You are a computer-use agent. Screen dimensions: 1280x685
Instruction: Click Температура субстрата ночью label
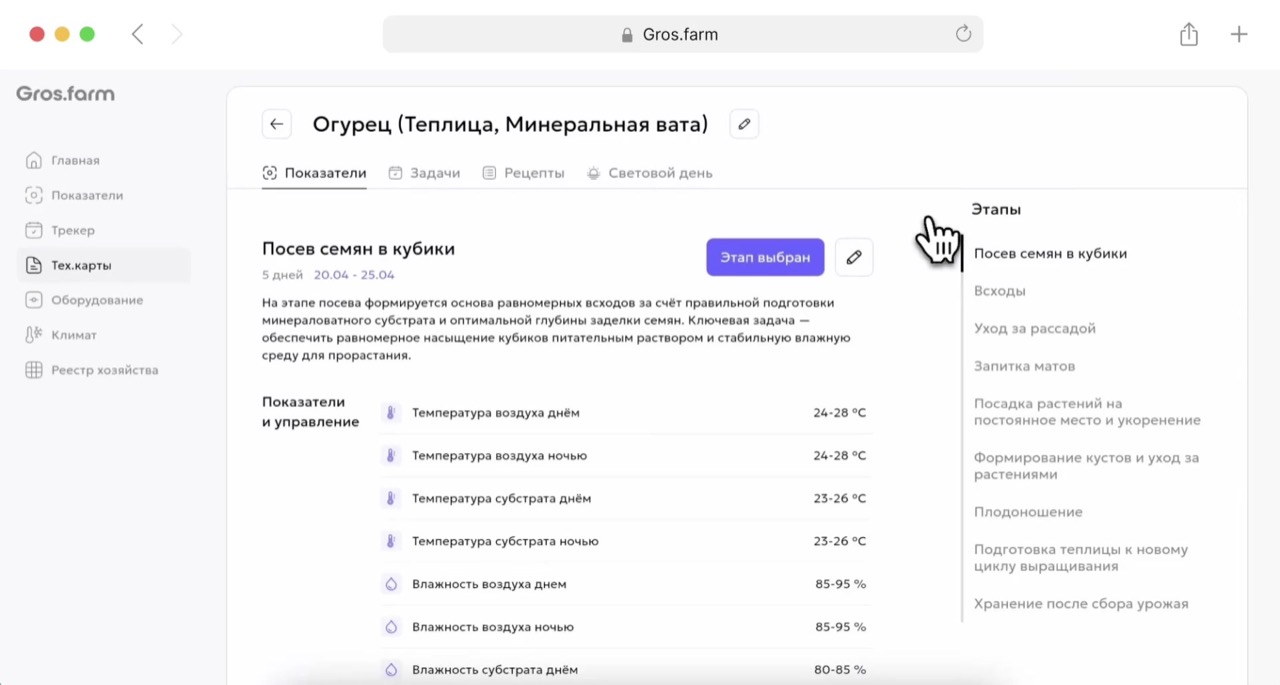(505, 541)
